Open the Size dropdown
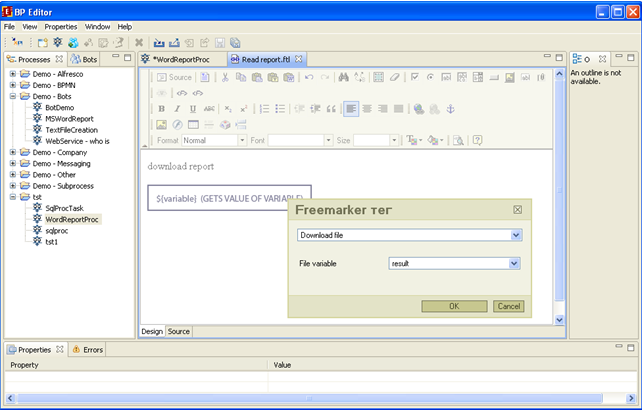 [x=375, y=140]
